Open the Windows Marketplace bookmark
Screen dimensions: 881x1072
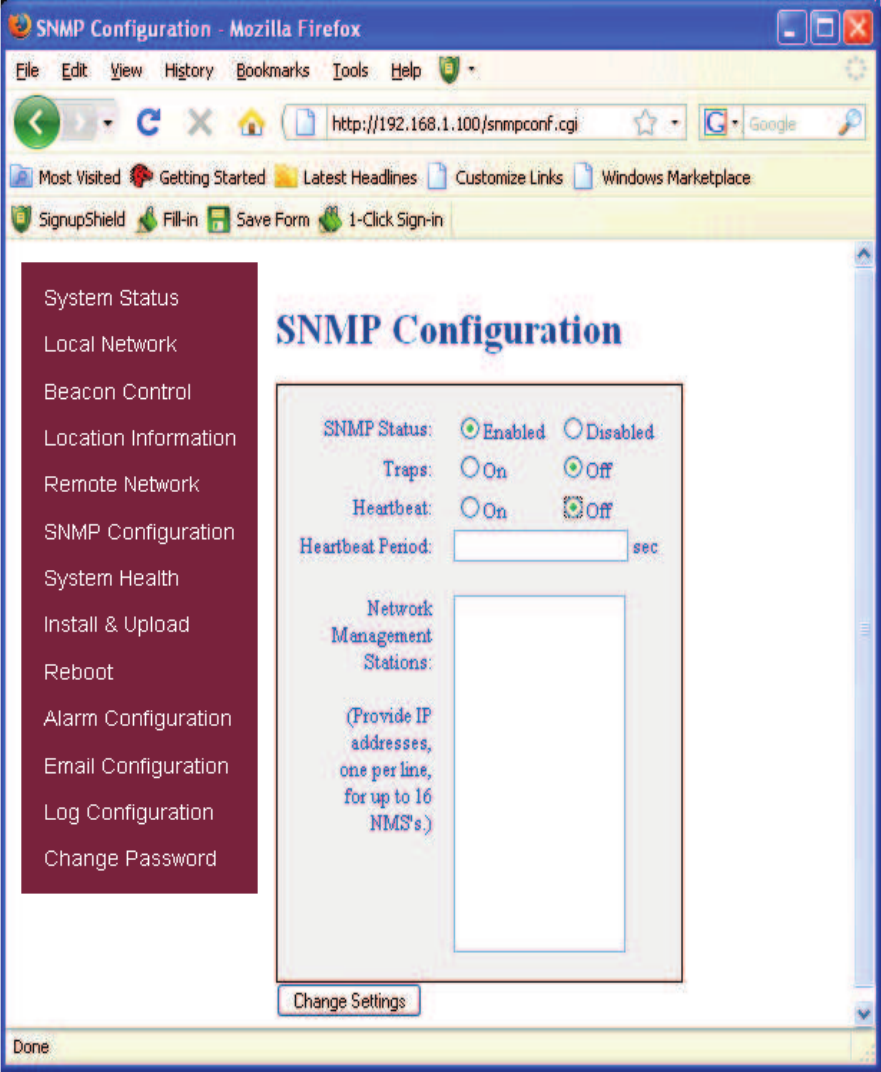pyautogui.click(x=662, y=178)
